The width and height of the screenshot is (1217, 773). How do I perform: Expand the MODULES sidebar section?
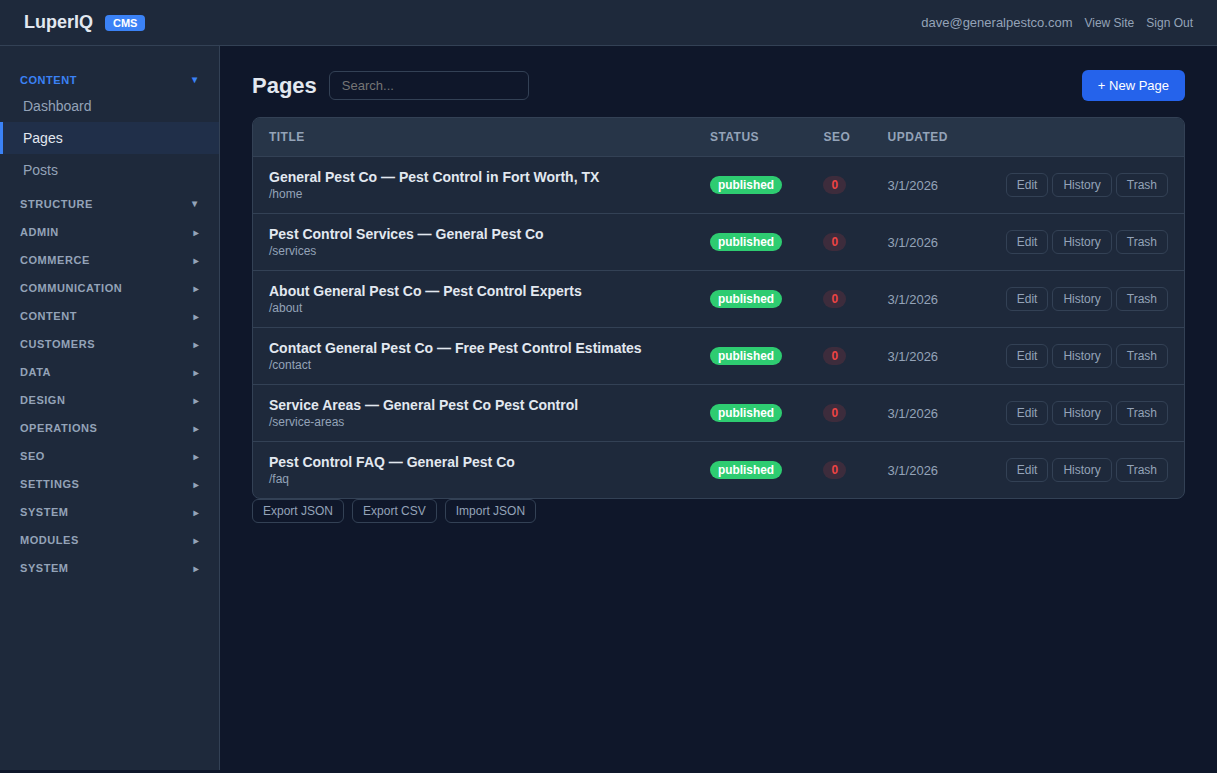point(108,540)
